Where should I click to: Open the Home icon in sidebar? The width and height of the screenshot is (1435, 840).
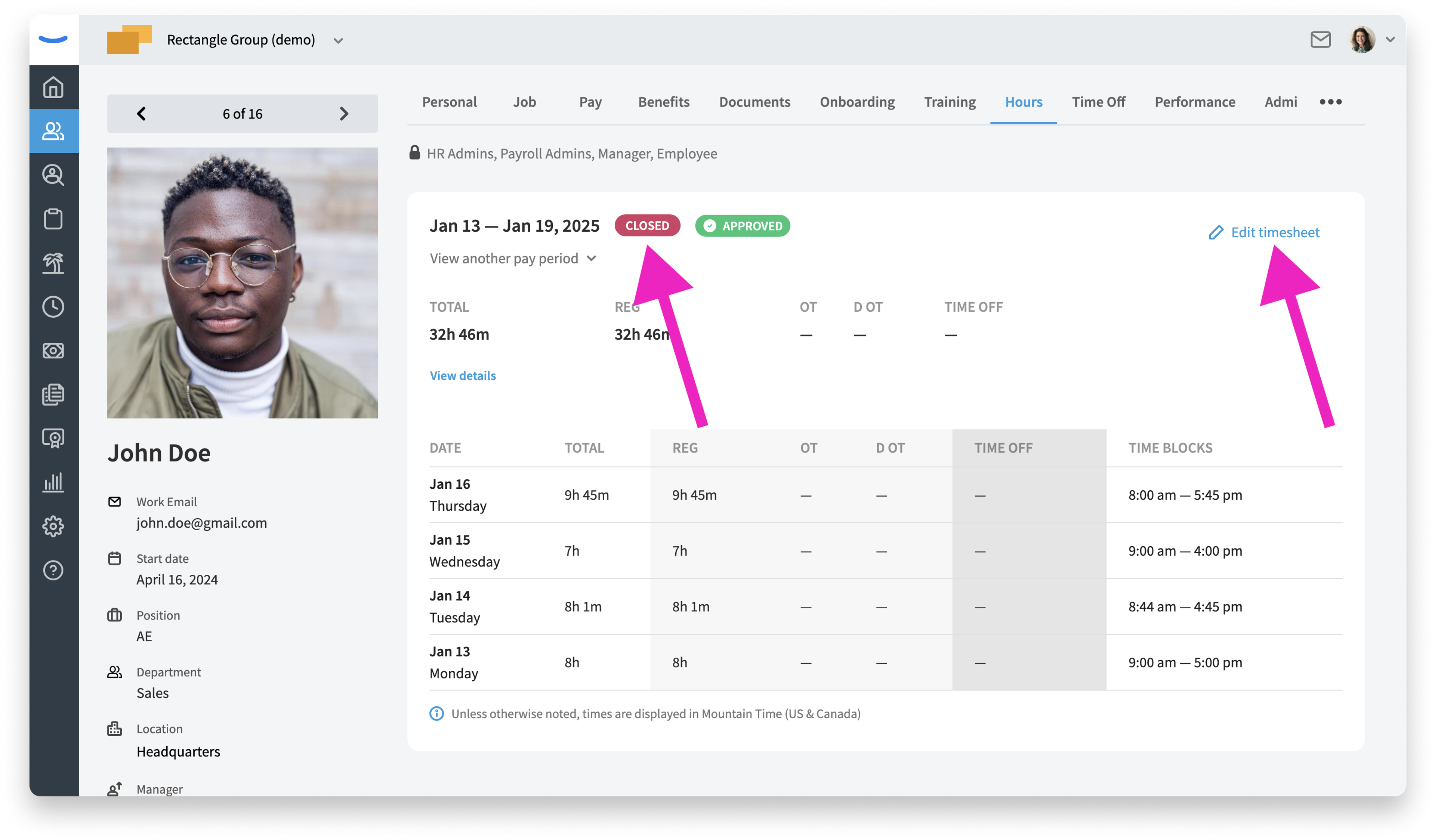click(53, 87)
